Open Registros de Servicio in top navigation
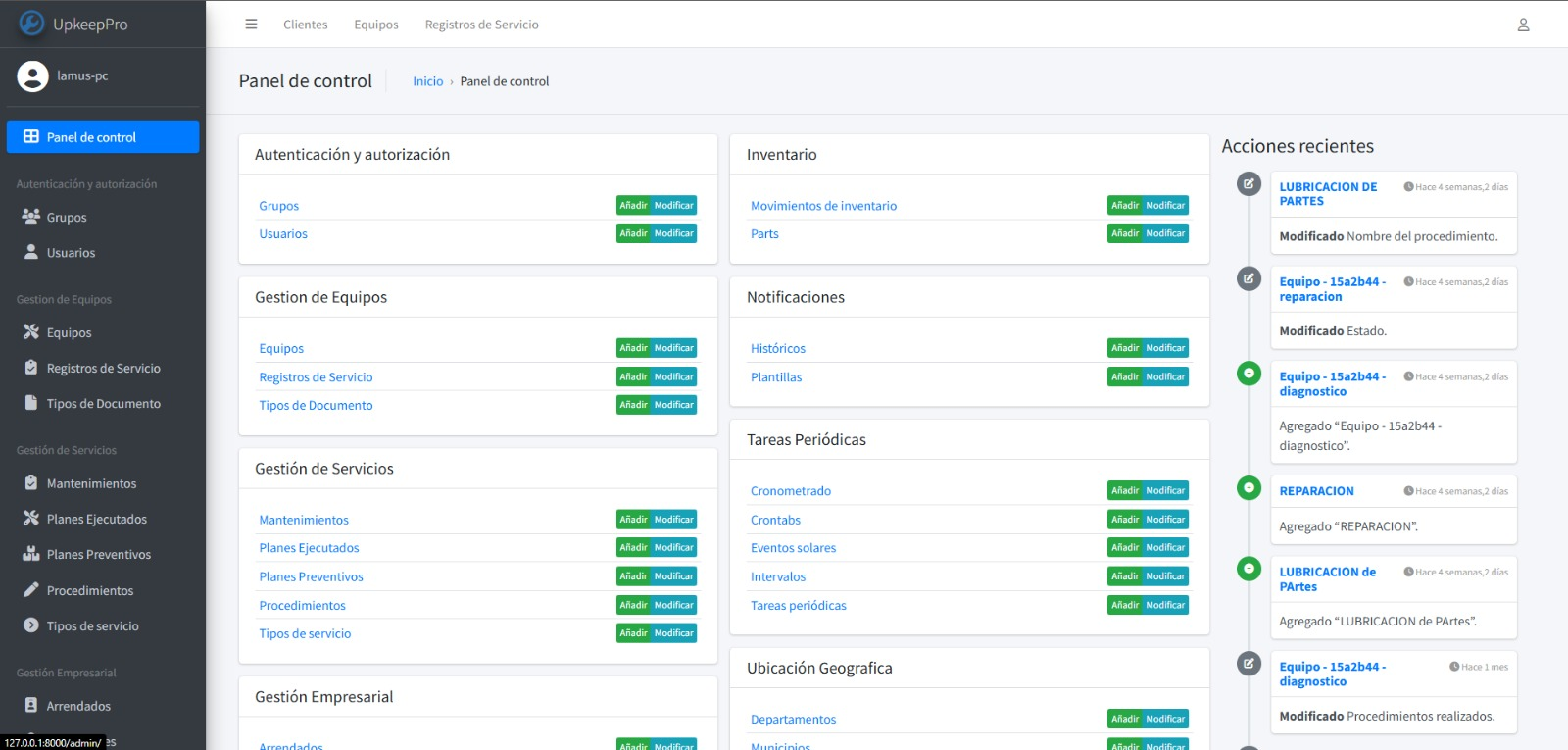1568x750 pixels. point(481,25)
